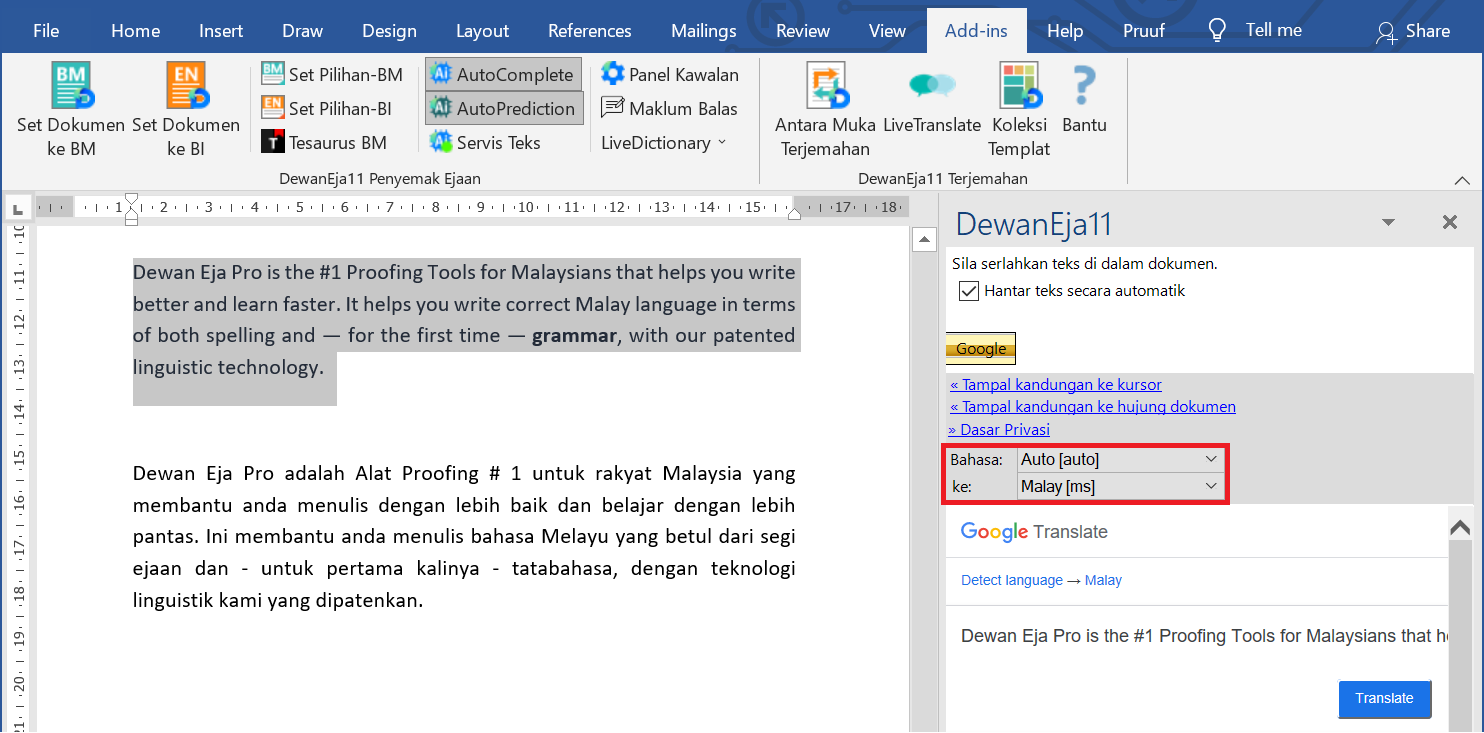Open Antara Muka Terjemahan
The width and height of the screenshot is (1484, 733).
pos(826,87)
